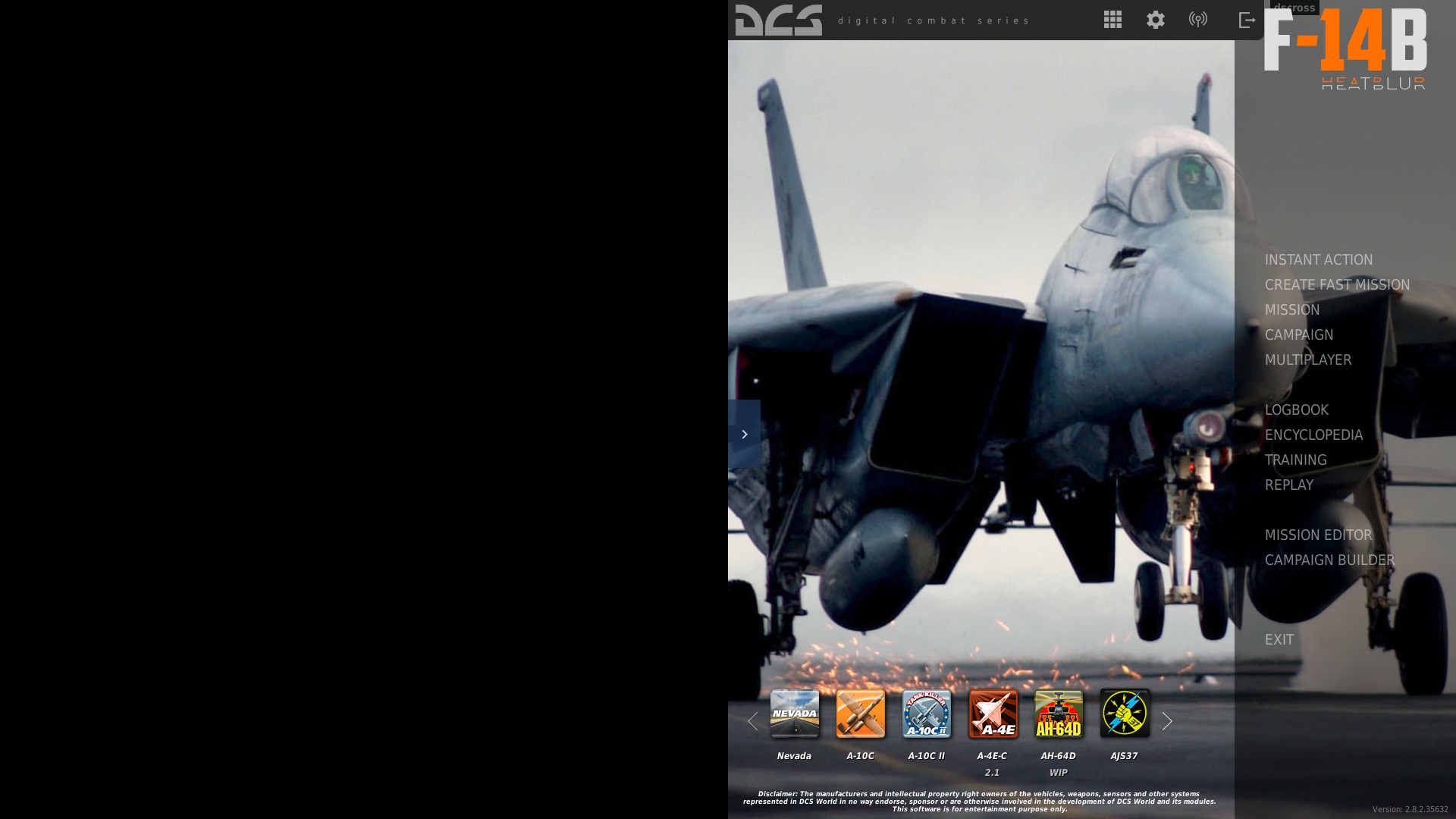The height and width of the screenshot is (819, 1456).
Task: Open options via the gear icon
Action: (1155, 20)
